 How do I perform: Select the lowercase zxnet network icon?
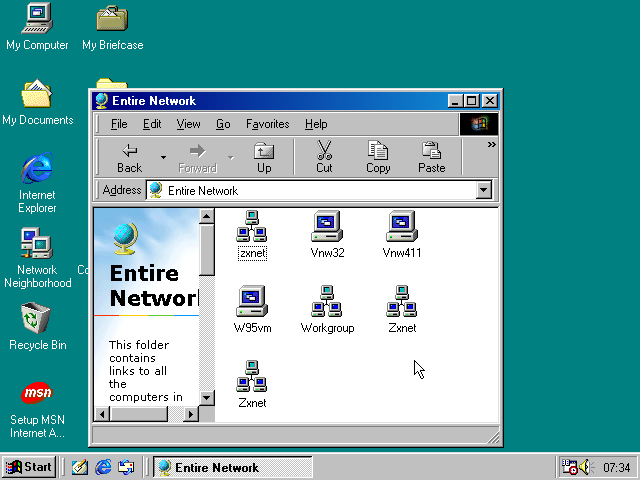(x=252, y=234)
